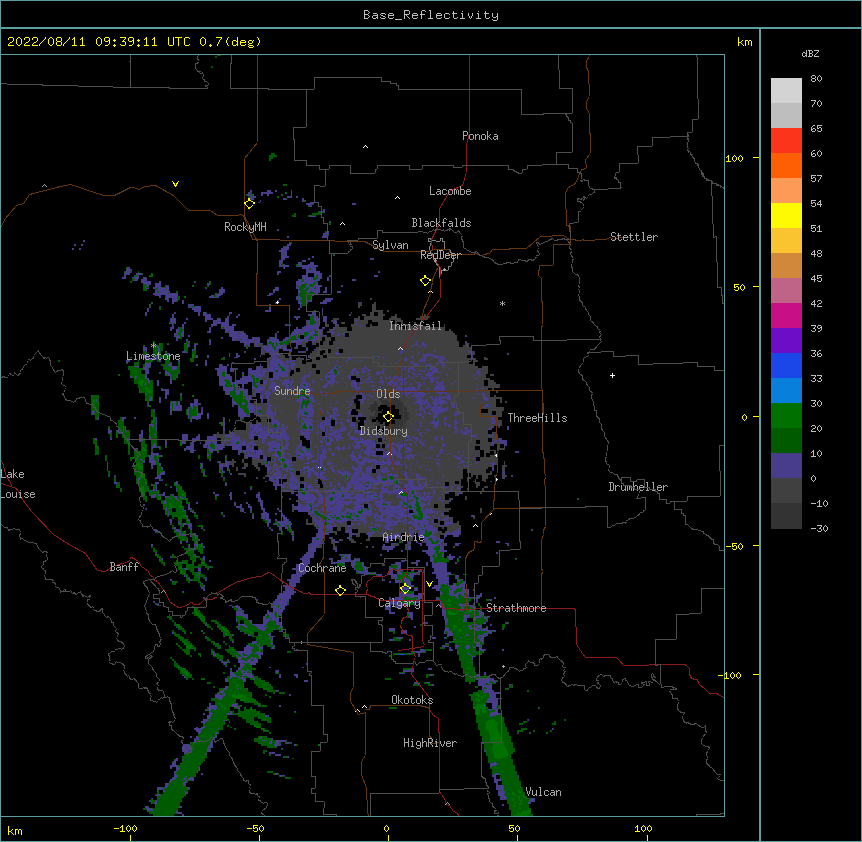Screen dimensions: 862x842
Task: Click the Strathmore town label
Action: coord(516,608)
